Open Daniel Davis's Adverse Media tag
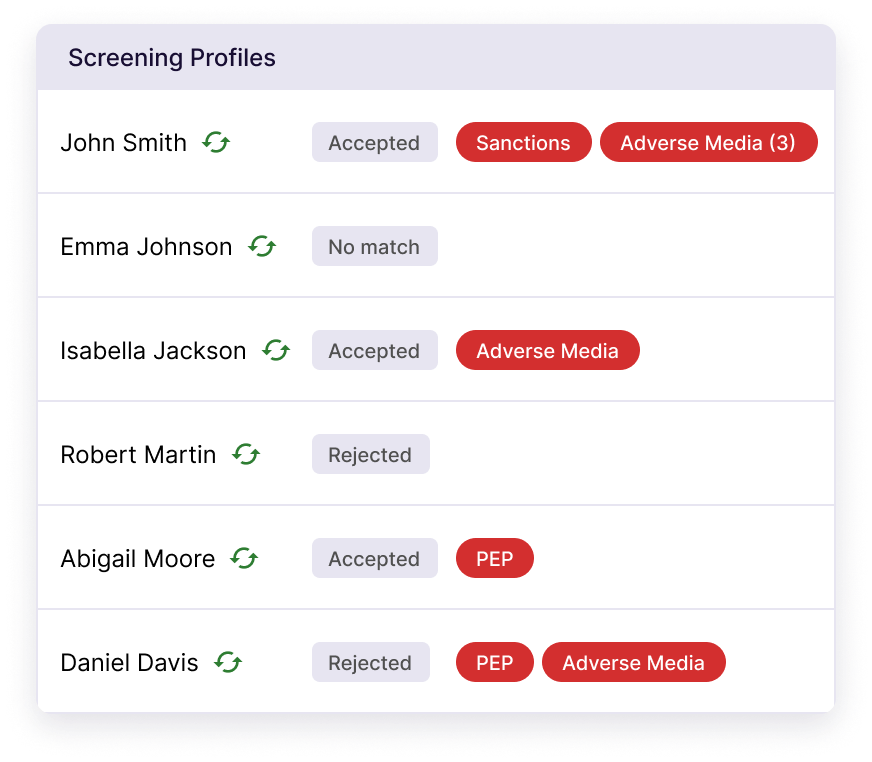This screenshot has width=872, height=762. [633, 663]
